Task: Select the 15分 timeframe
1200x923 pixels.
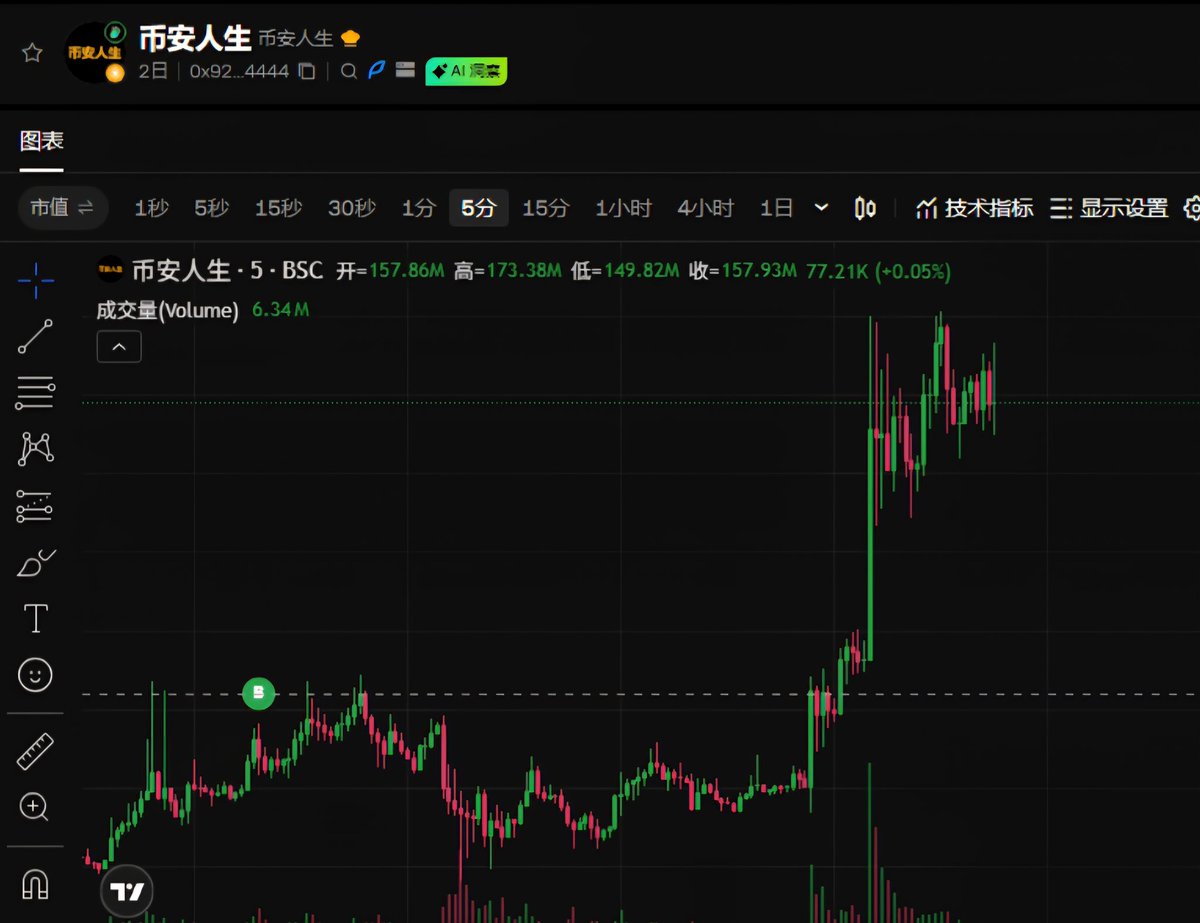Action: (546, 208)
